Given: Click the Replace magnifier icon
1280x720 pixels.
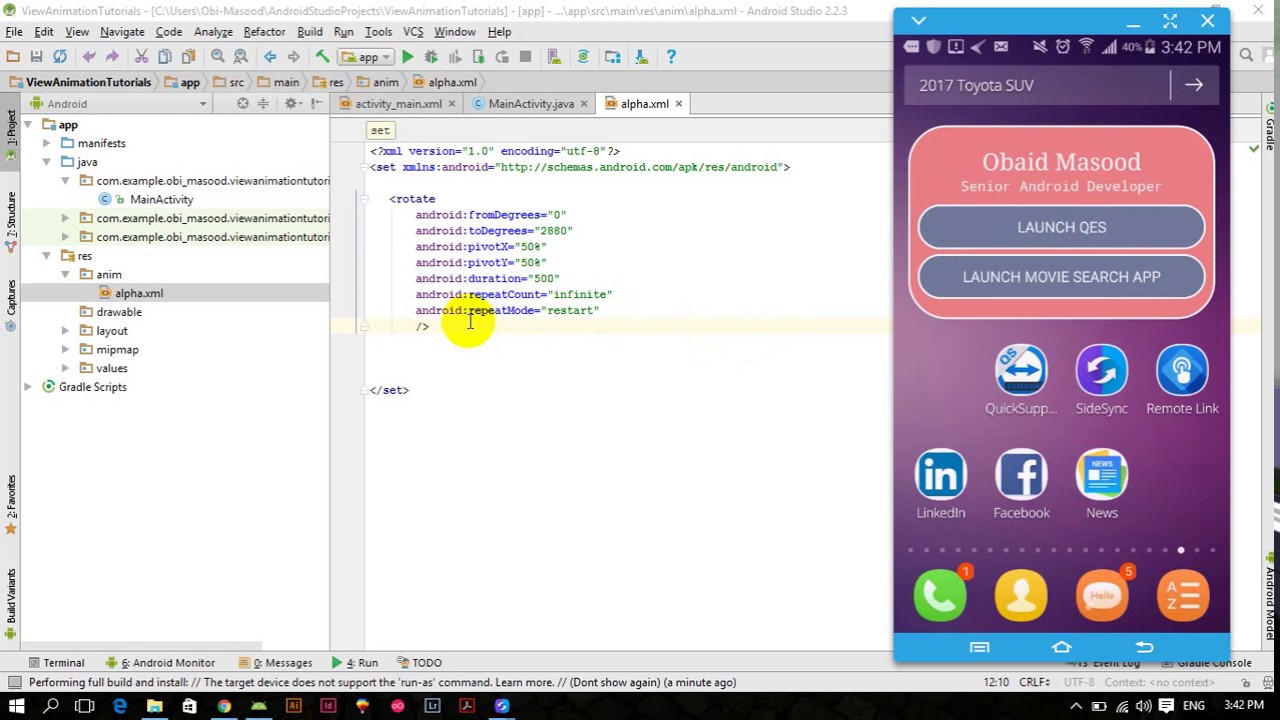Looking at the screenshot, I should pyautogui.click(x=241, y=57).
